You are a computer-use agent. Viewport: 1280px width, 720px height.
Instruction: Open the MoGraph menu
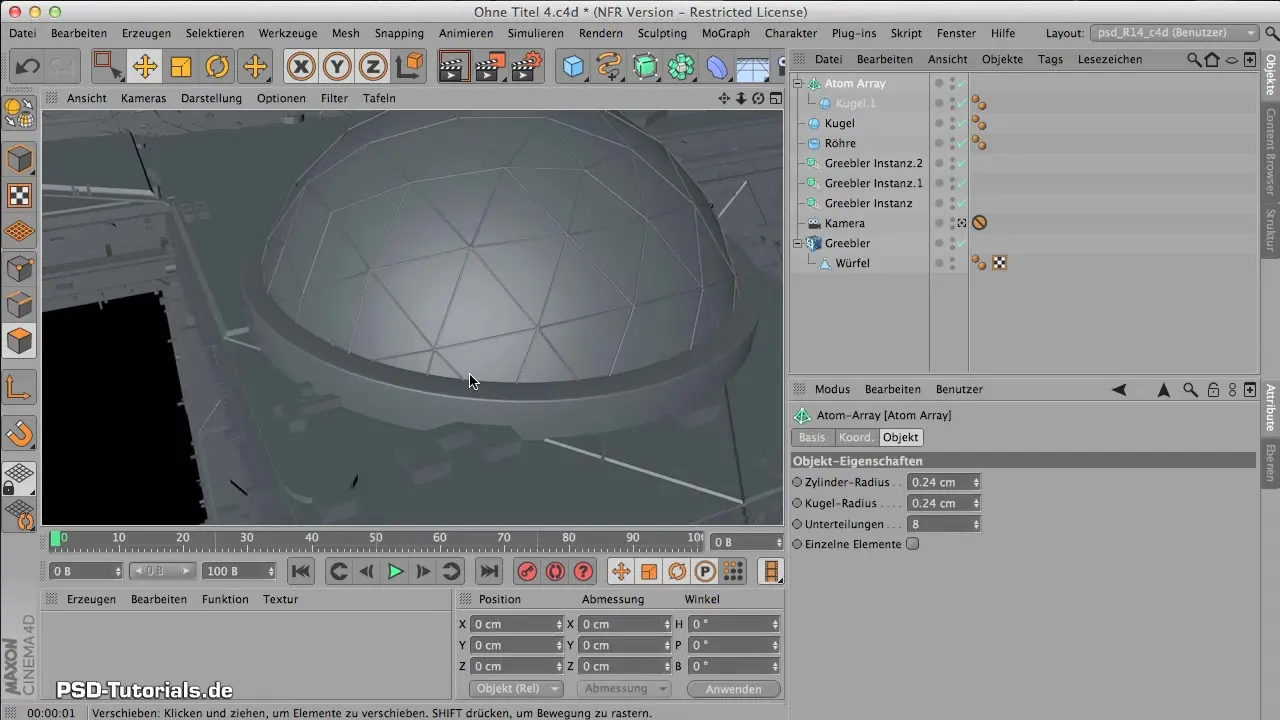click(x=724, y=33)
